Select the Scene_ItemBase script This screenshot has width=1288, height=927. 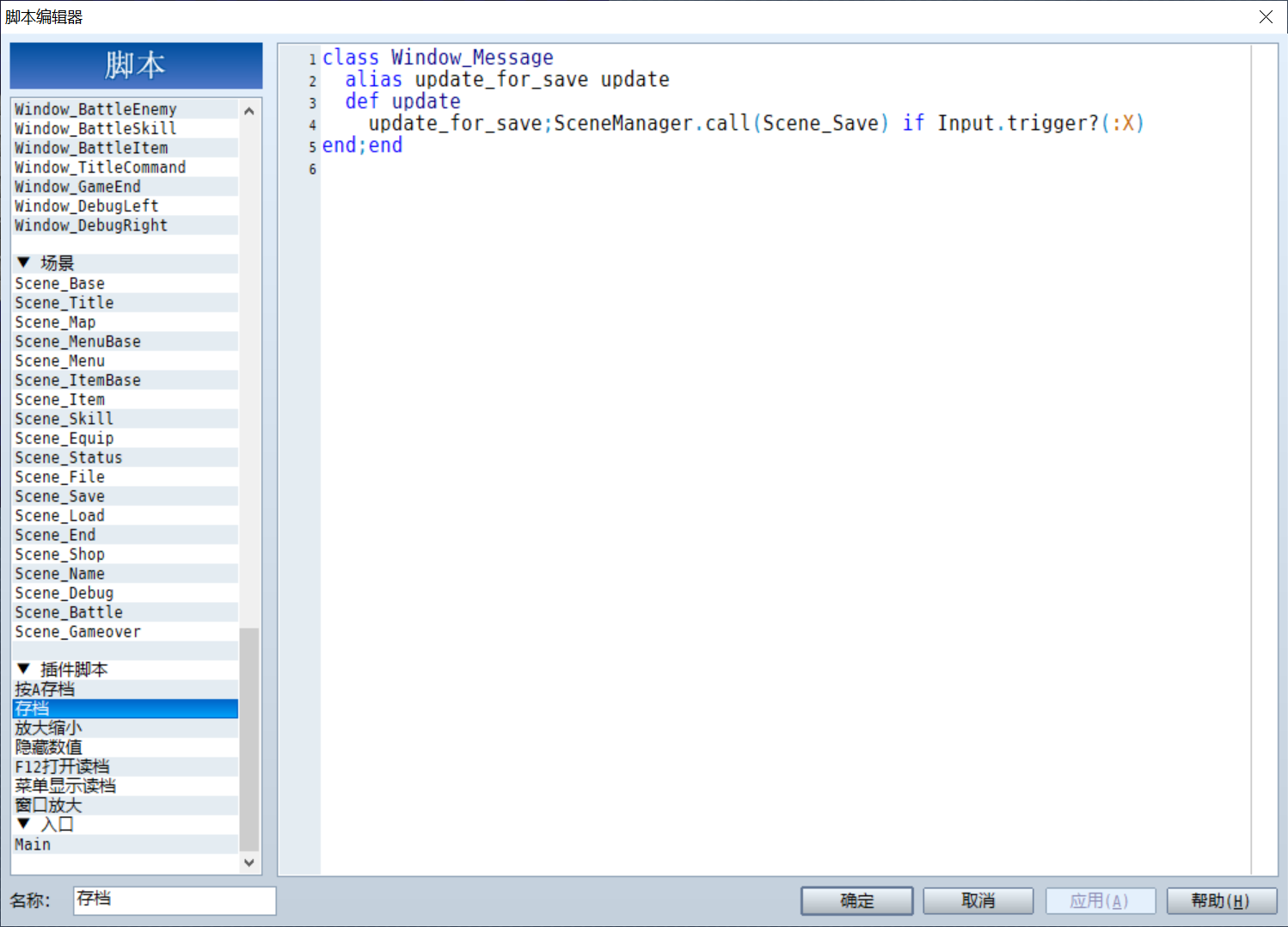(x=126, y=380)
